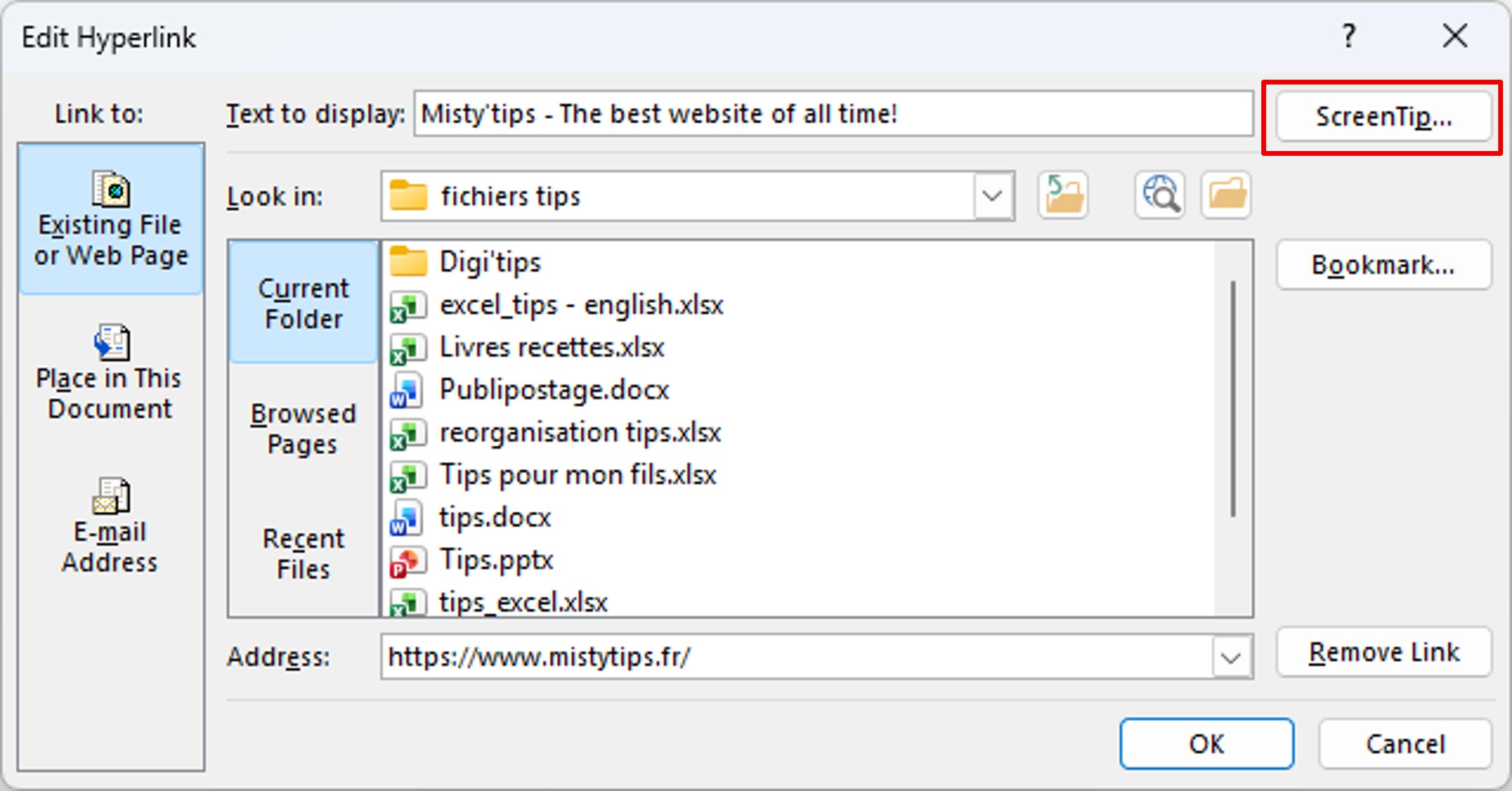
Task: Confirm edits with OK
Action: (x=1206, y=744)
